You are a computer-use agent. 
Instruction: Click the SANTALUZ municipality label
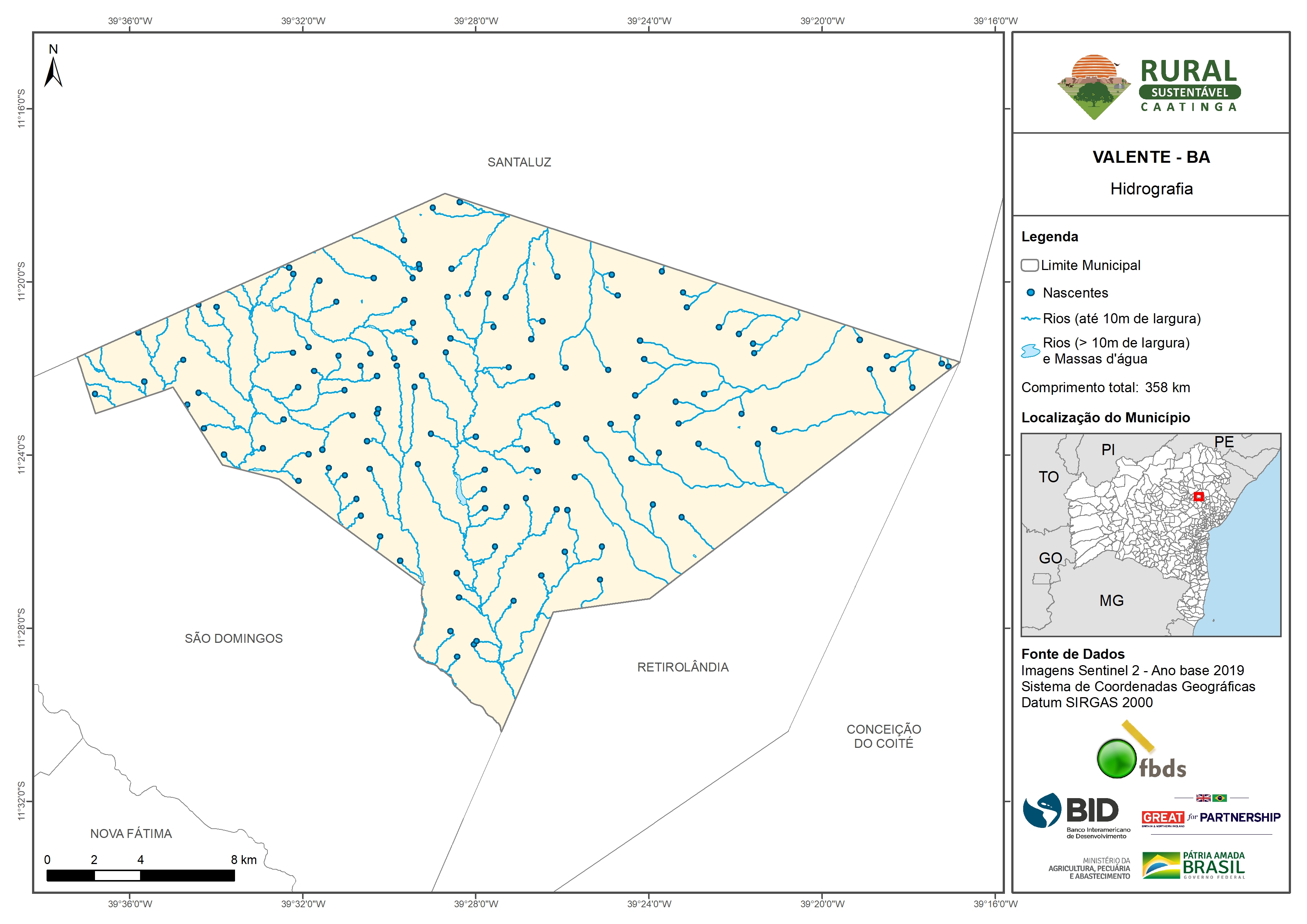[519, 162]
